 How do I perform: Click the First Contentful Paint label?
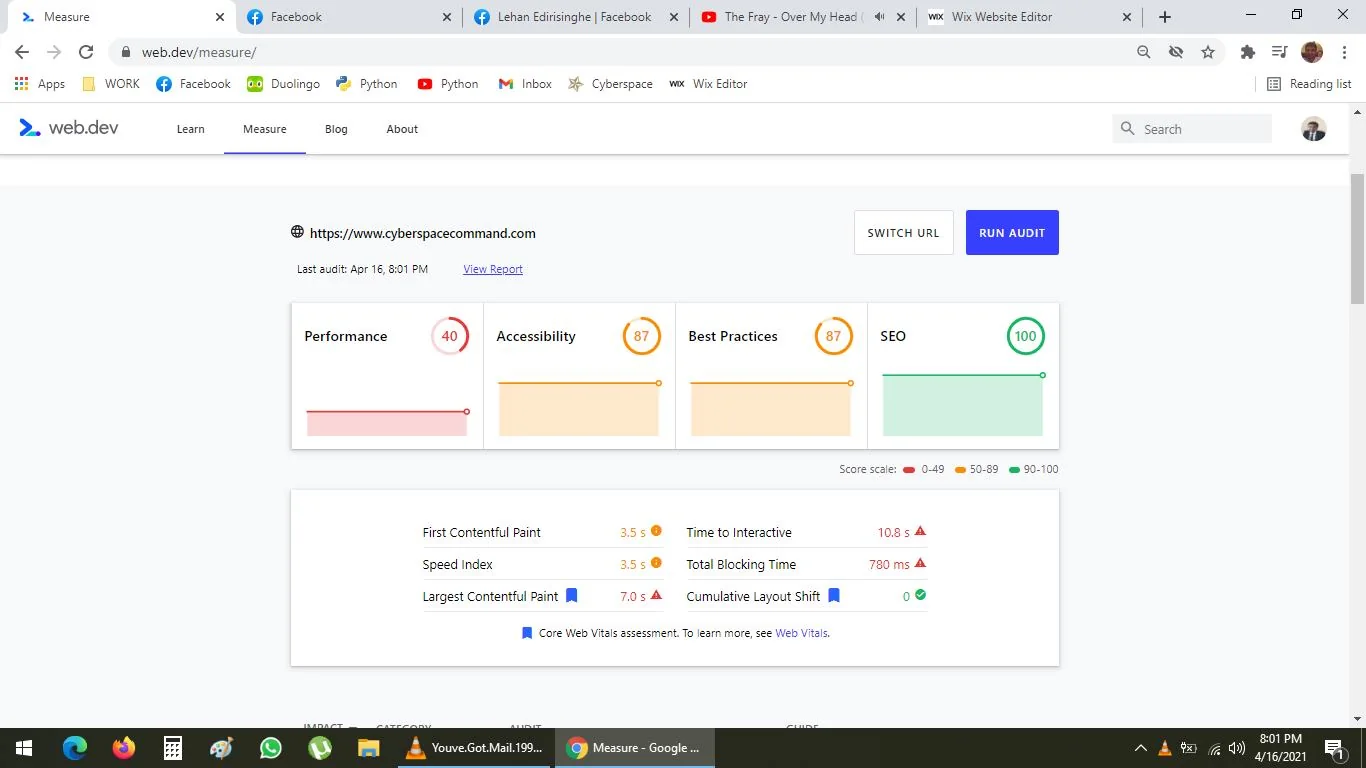(x=481, y=532)
